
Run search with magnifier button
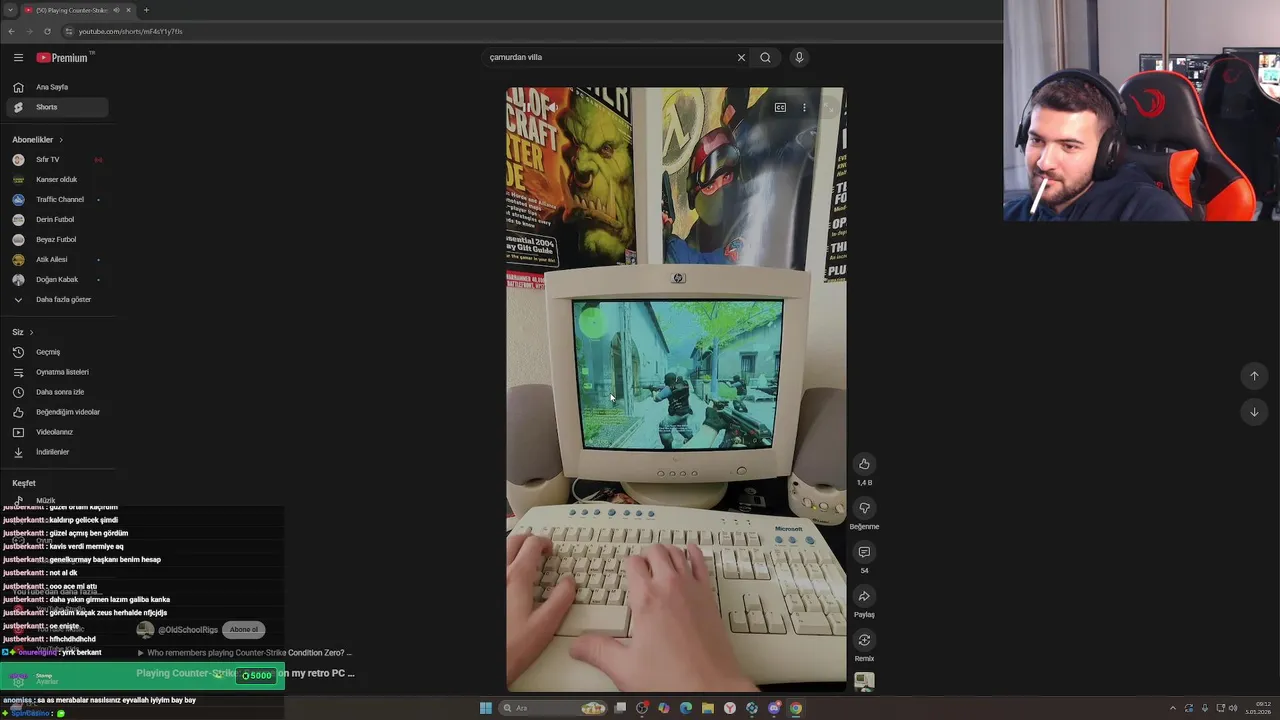click(765, 57)
